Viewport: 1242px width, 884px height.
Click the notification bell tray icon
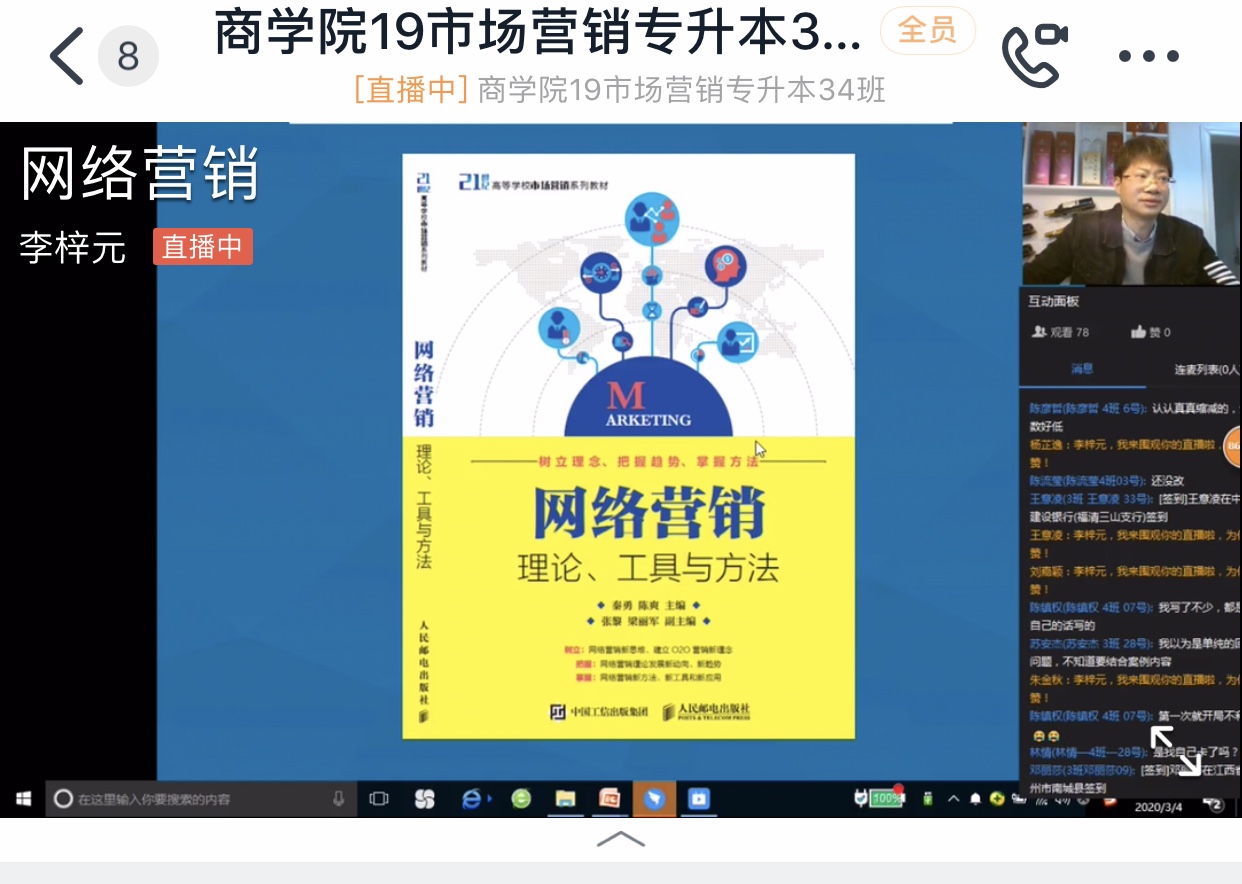click(975, 798)
